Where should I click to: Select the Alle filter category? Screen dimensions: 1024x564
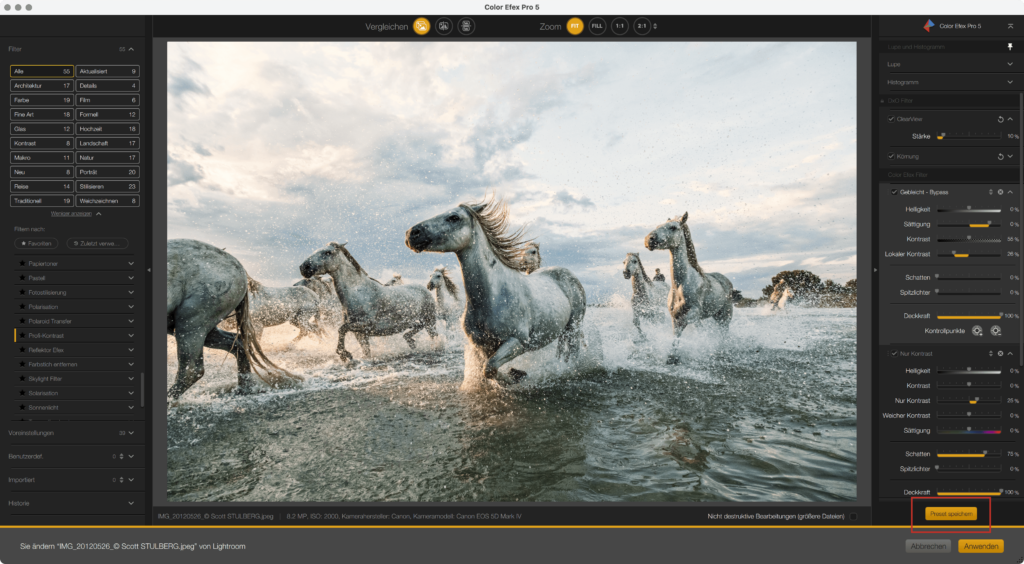click(x=42, y=71)
